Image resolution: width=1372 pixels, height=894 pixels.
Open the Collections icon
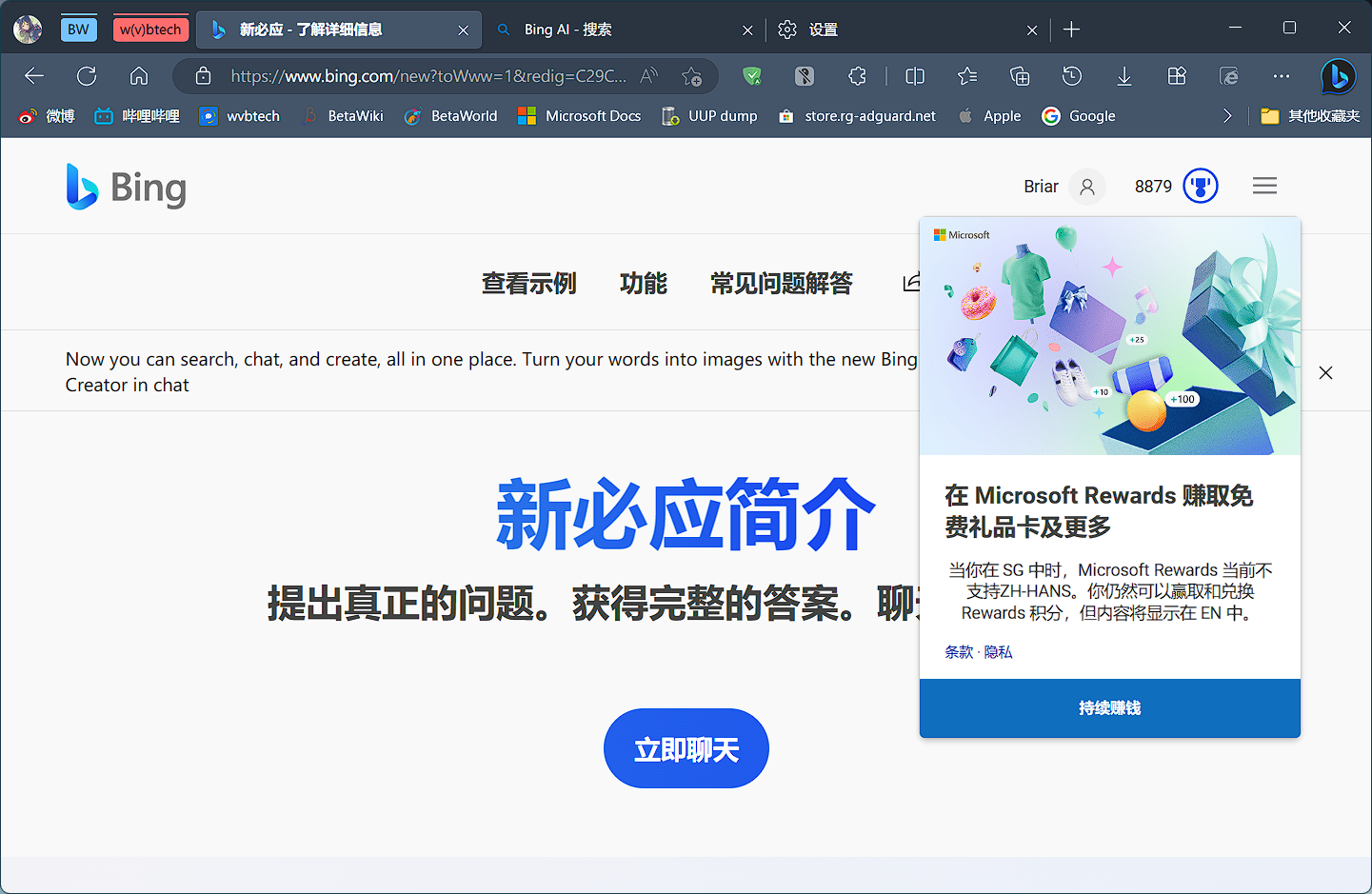point(1020,76)
